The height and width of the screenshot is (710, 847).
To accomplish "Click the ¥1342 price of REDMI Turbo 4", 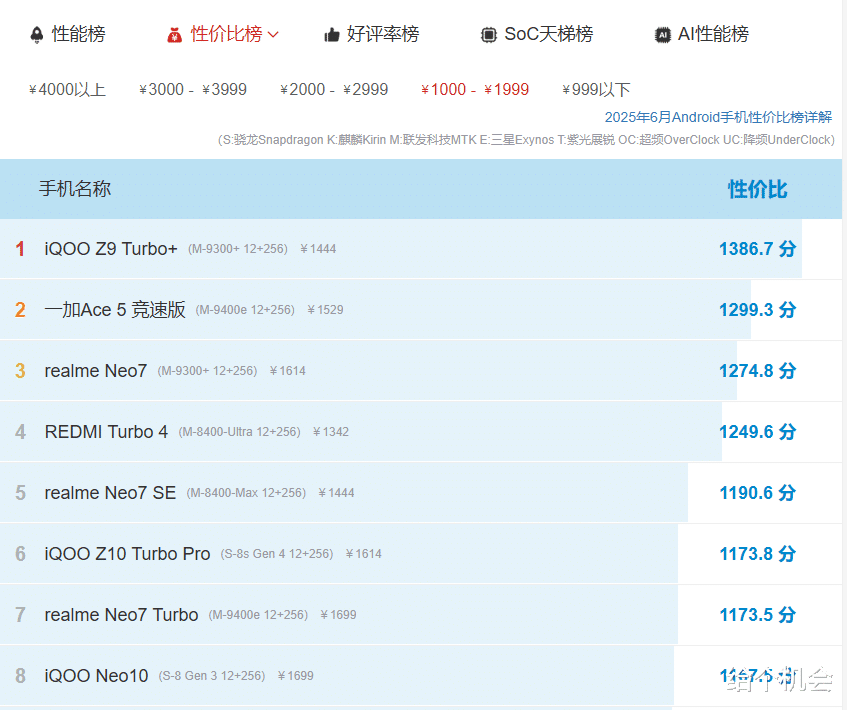I will pyautogui.click(x=331, y=432).
